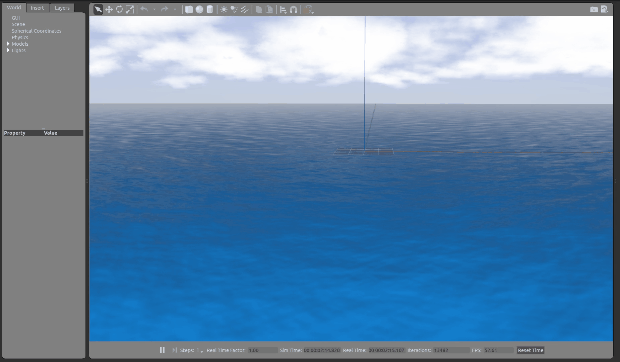
Task: Step the simulation forward once
Action: click(174, 350)
